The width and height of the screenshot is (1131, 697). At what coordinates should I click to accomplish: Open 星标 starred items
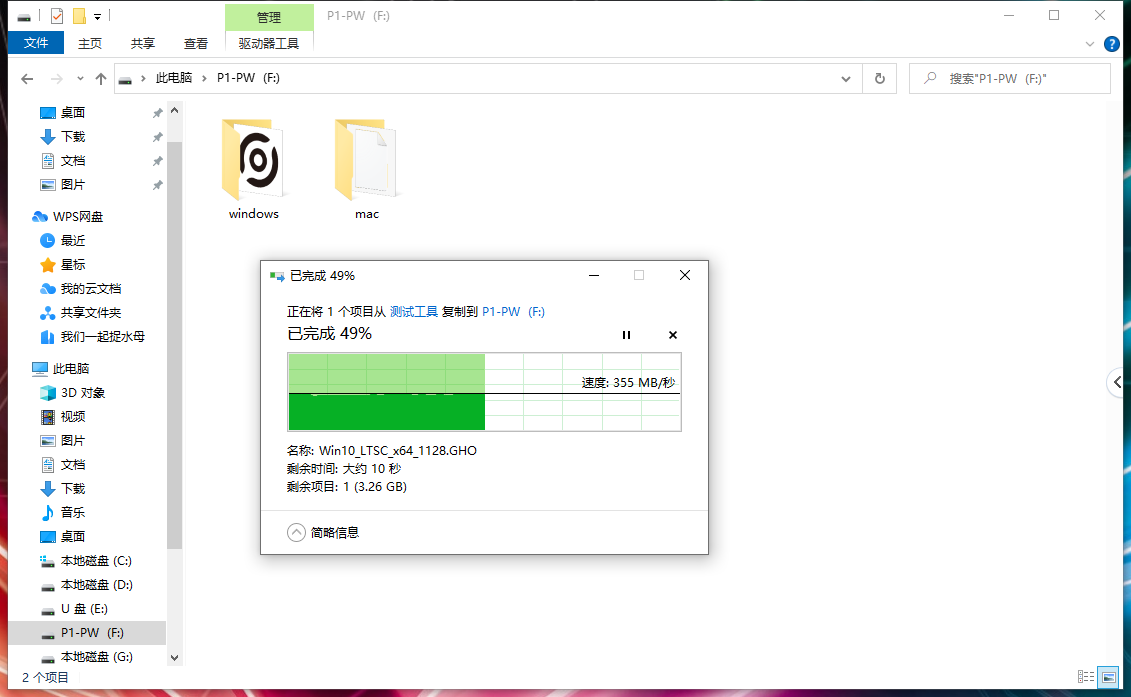click(x=73, y=265)
